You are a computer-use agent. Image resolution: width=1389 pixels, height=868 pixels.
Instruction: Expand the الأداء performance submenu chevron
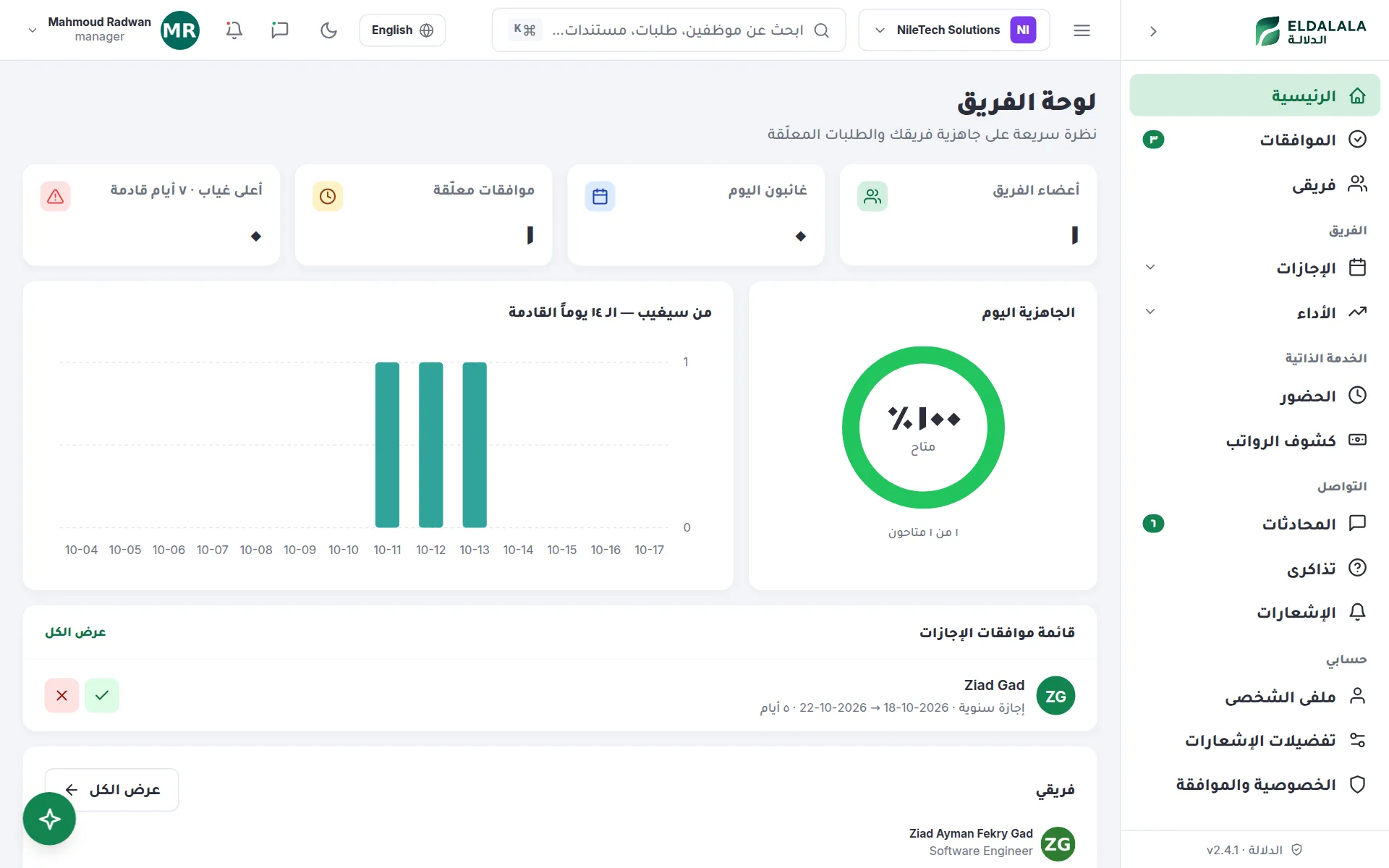(1150, 312)
